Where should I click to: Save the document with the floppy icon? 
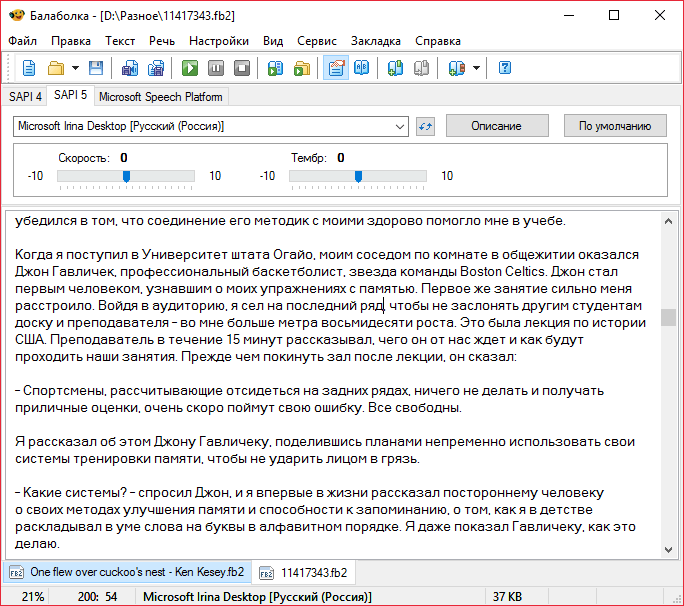(x=96, y=68)
